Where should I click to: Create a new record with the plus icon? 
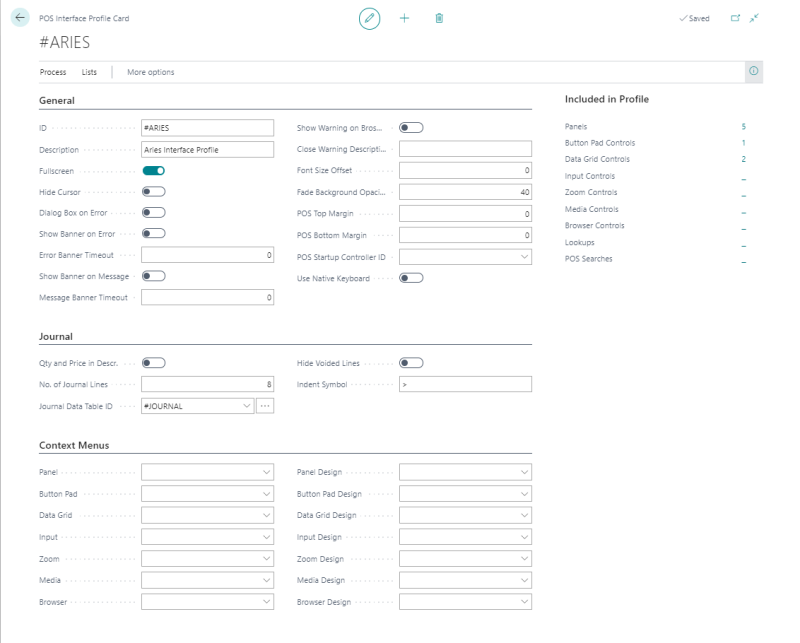[x=404, y=18]
